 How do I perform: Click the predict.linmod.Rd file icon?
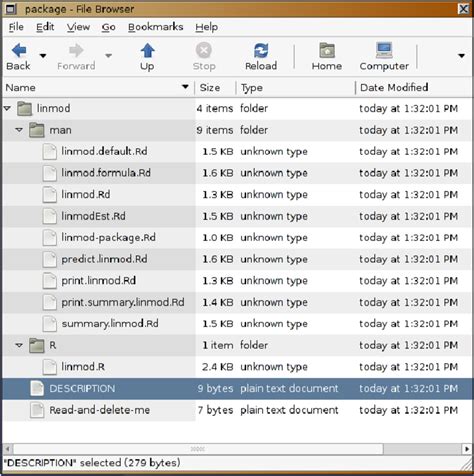(50, 259)
